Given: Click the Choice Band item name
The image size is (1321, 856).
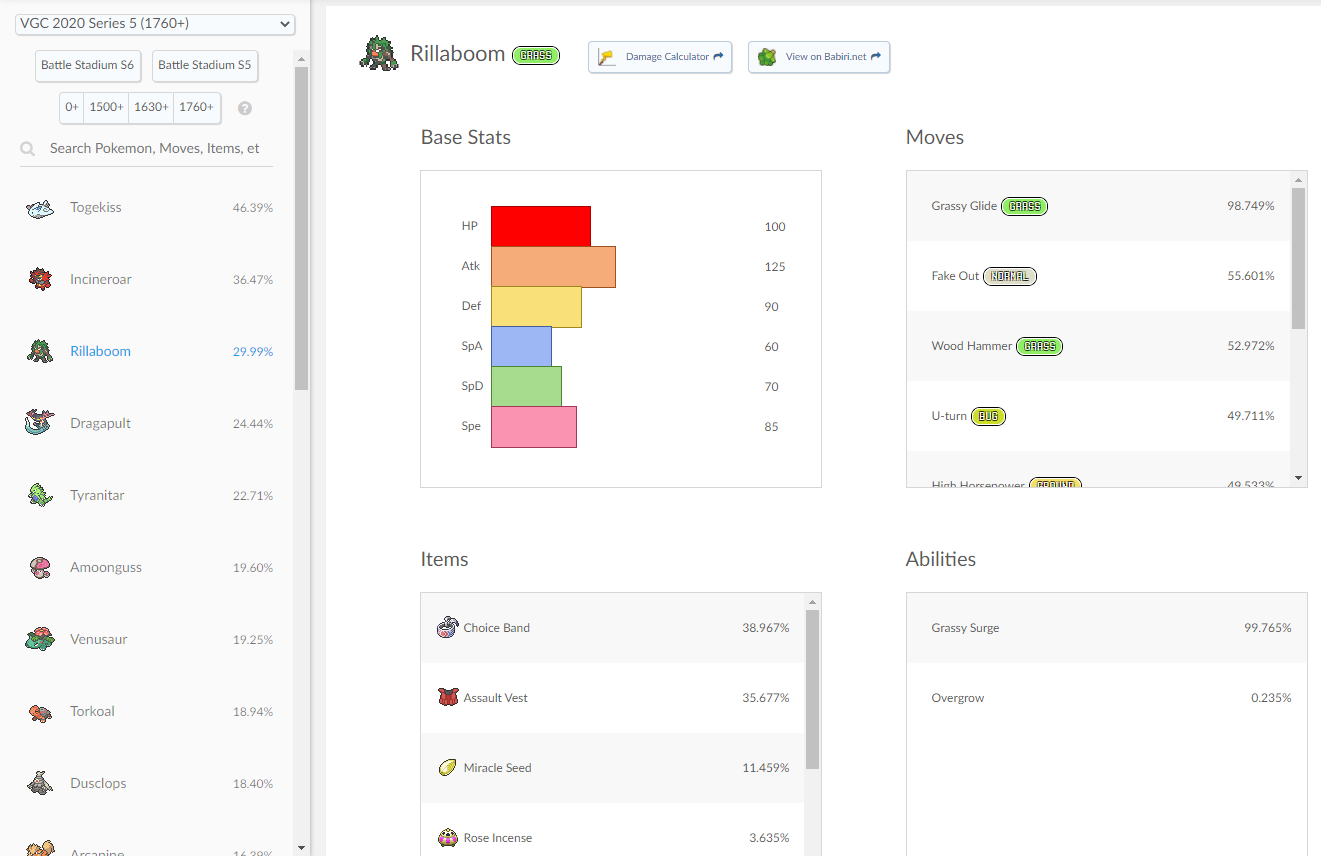Looking at the screenshot, I should tap(497, 628).
